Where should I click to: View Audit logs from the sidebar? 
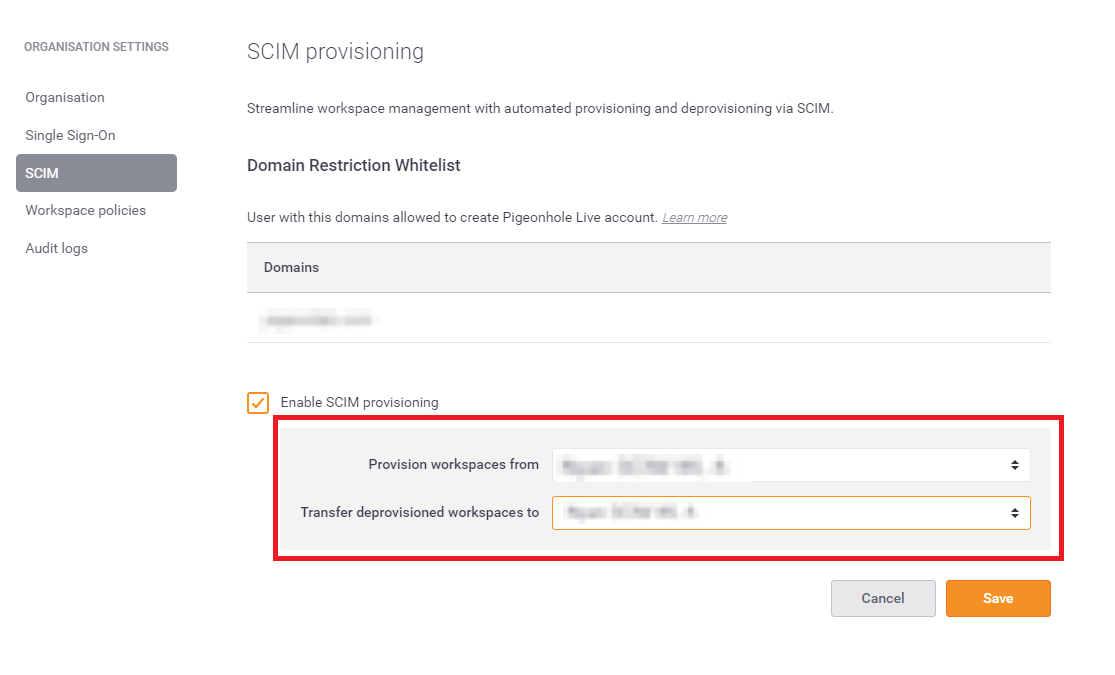[56, 248]
